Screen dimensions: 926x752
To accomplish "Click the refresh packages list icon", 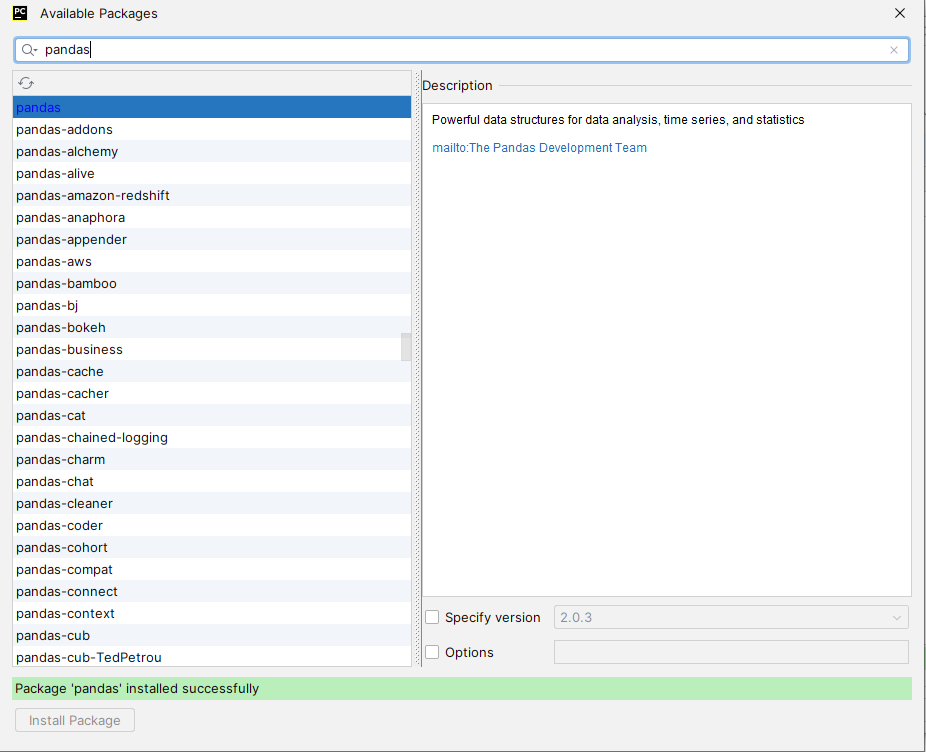I will coord(26,83).
